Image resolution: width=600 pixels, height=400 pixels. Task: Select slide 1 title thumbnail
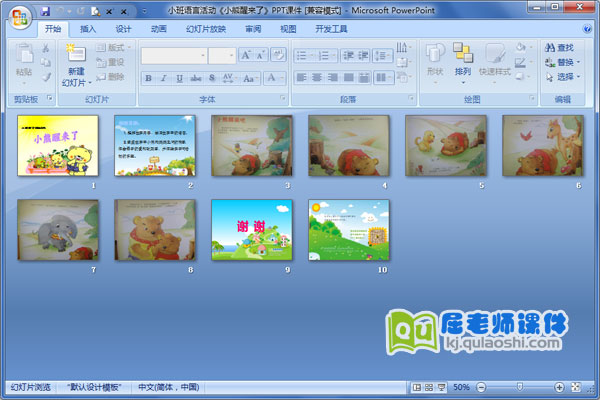click(x=58, y=145)
